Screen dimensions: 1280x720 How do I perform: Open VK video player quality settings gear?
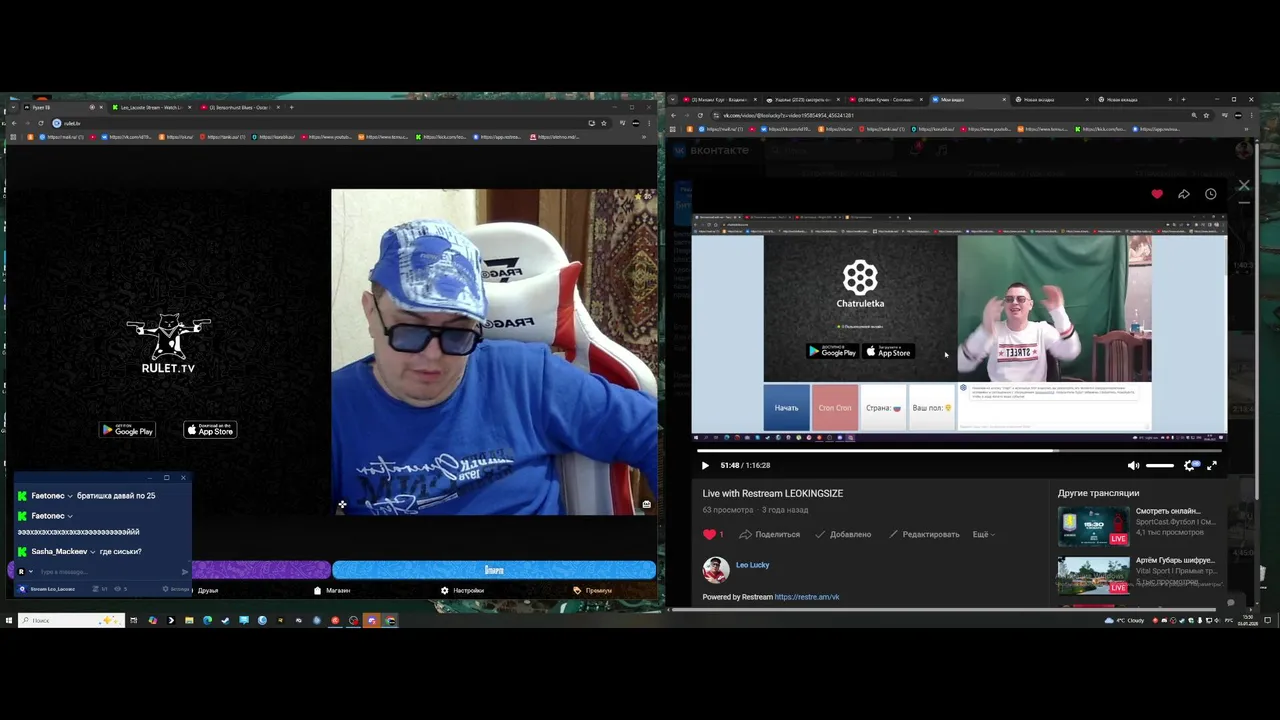pos(1190,465)
